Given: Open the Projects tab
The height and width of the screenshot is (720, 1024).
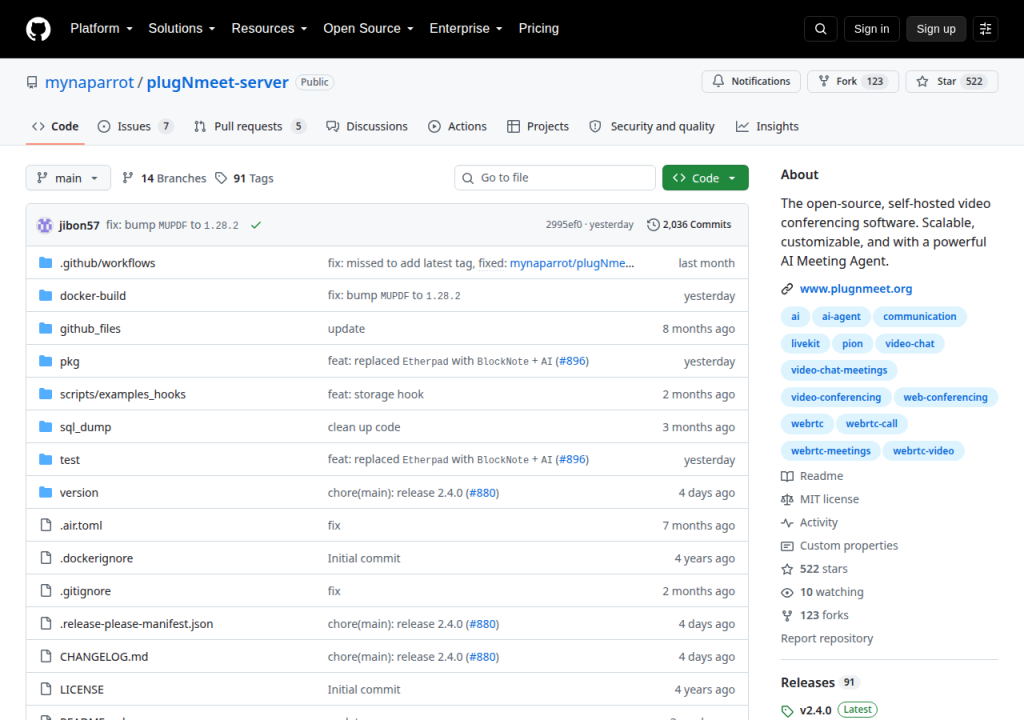Looking at the screenshot, I should point(538,127).
